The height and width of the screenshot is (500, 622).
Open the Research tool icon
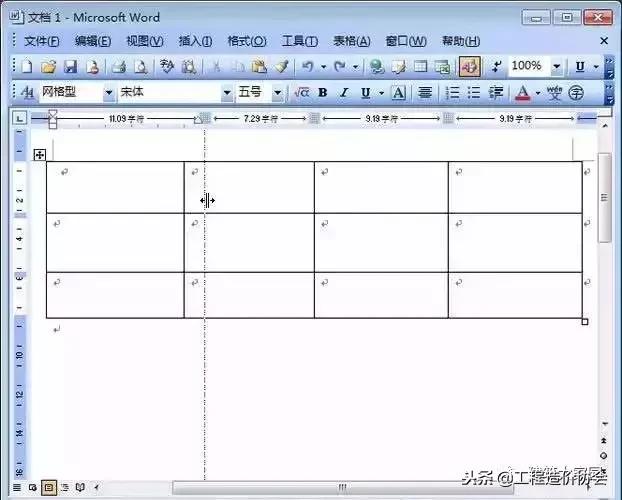[189, 67]
